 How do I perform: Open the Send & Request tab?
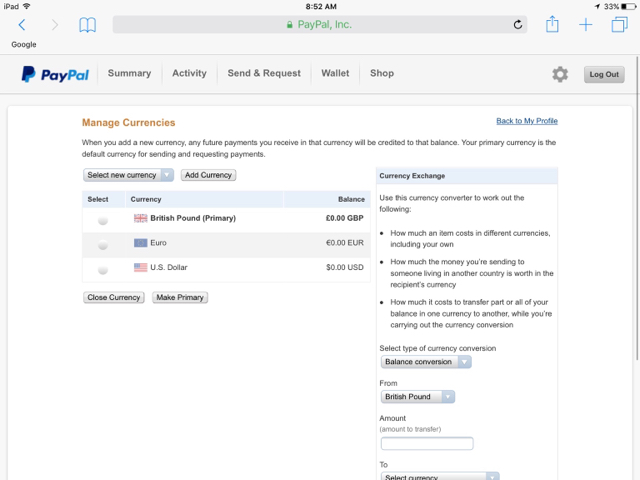(264, 73)
